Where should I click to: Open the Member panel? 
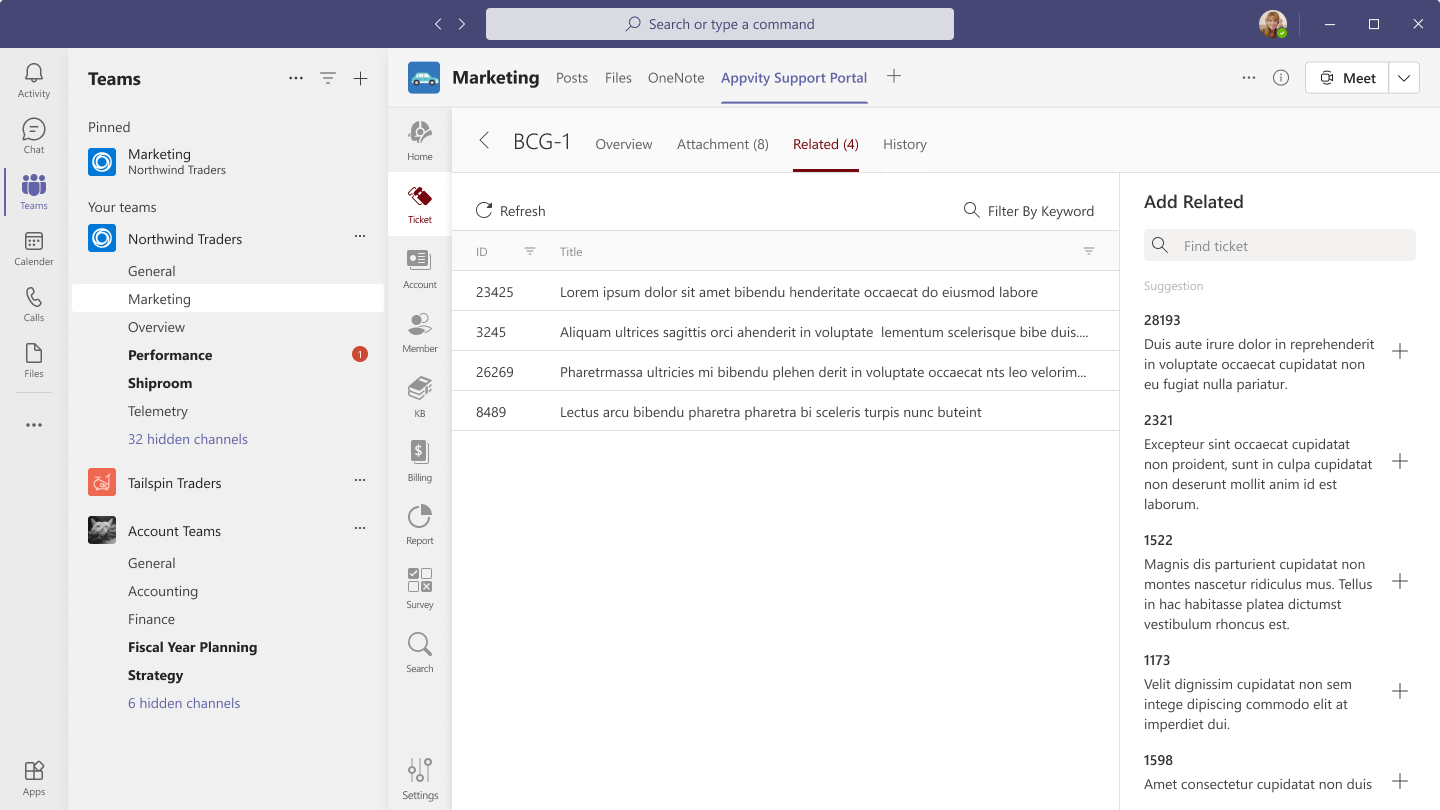tap(419, 332)
